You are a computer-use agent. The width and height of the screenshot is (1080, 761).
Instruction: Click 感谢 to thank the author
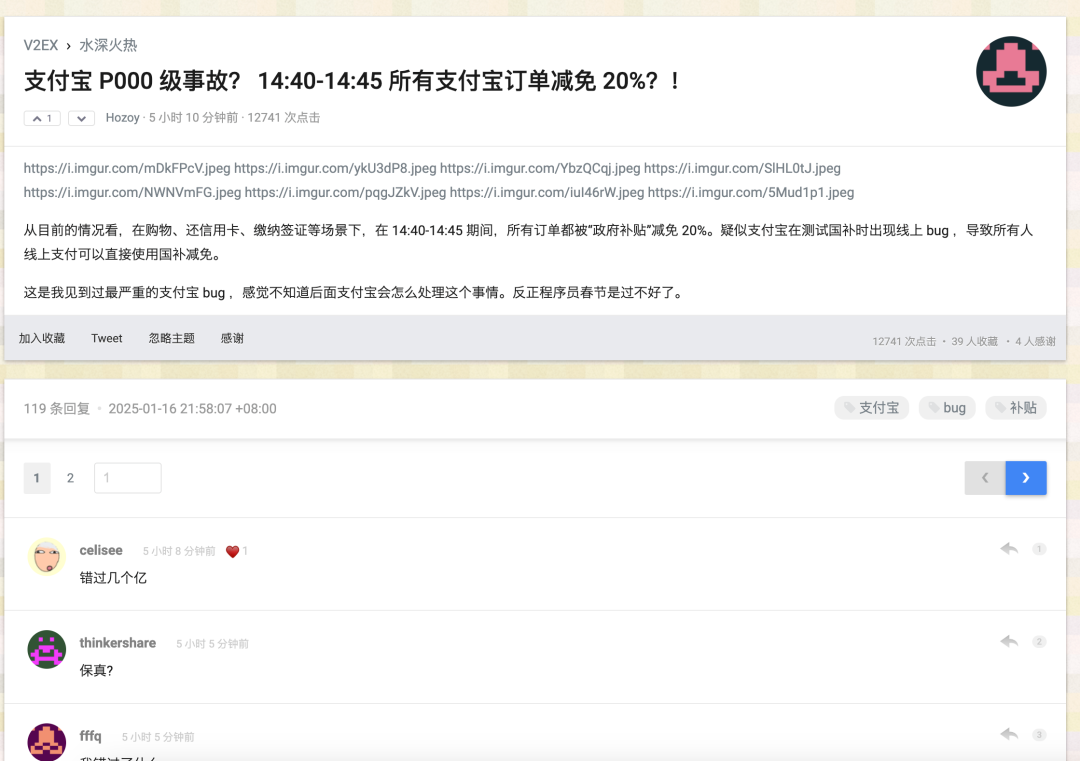tap(232, 338)
